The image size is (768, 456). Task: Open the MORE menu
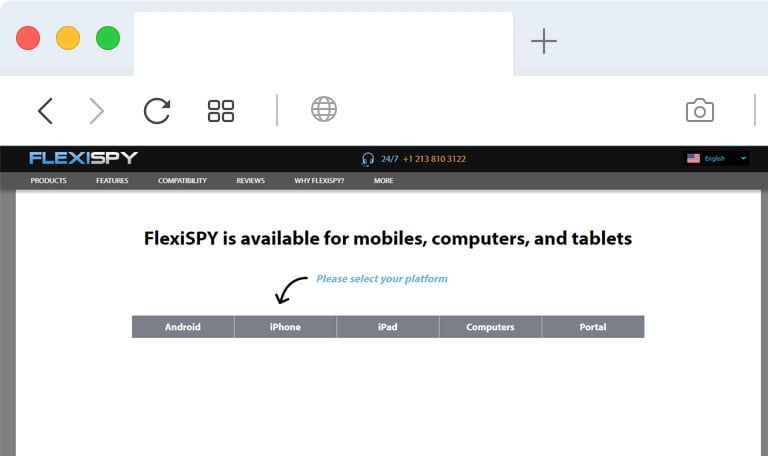(384, 181)
